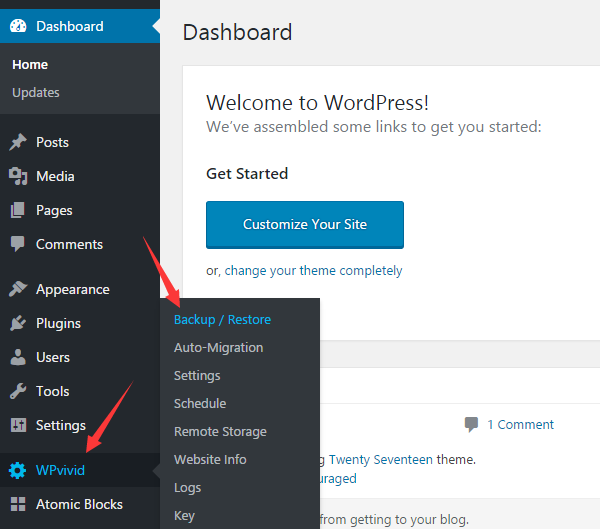
Task: Click the Welcome to WordPress! heading
Action: (x=317, y=103)
